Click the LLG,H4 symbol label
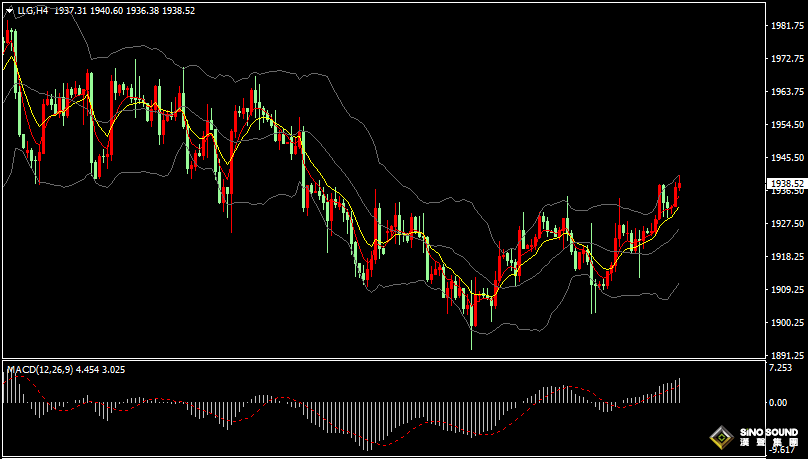The image size is (808, 459). coord(32,10)
